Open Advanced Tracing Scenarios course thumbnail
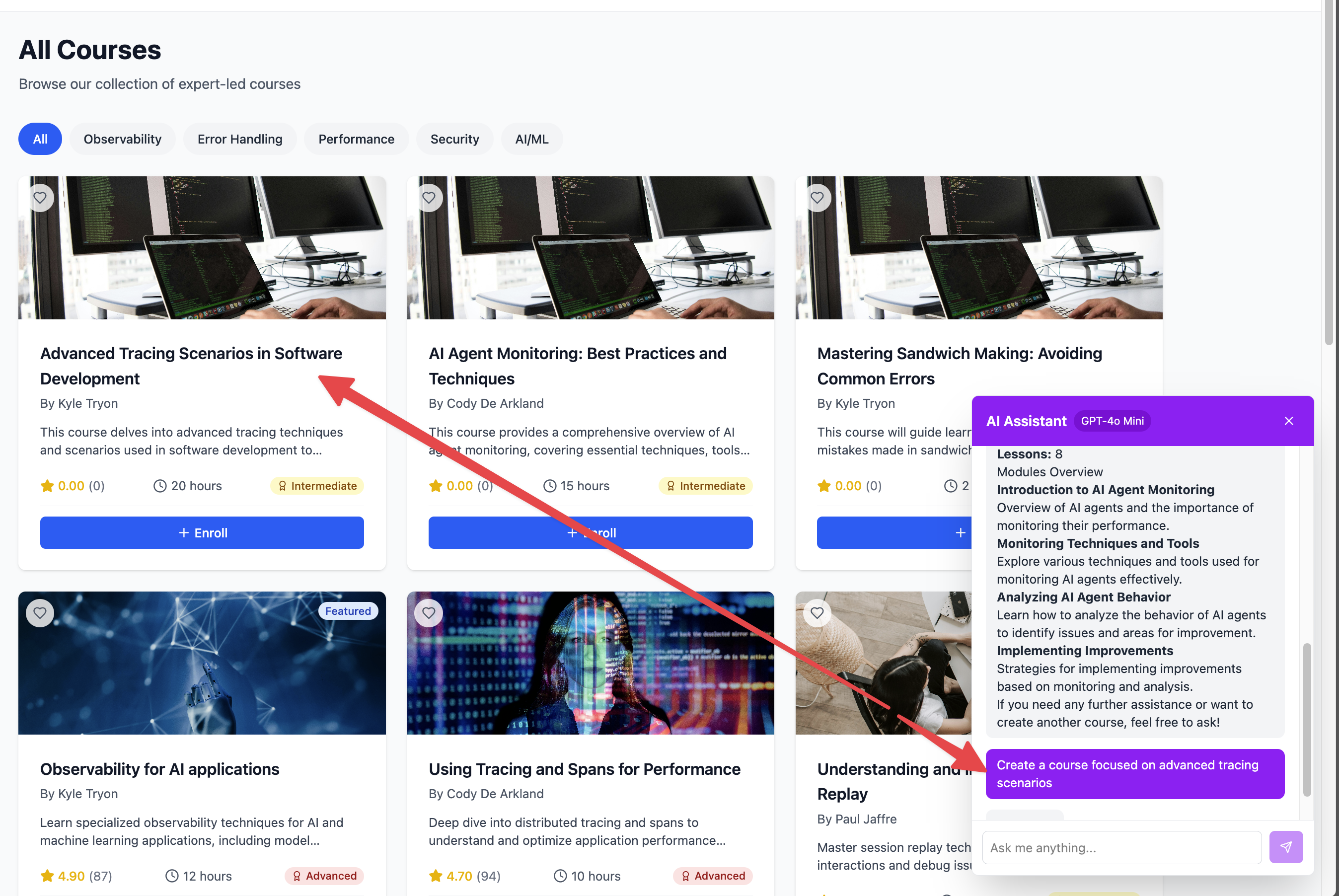The width and height of the screenshot is (1339, 896). [x=202, y=248]
